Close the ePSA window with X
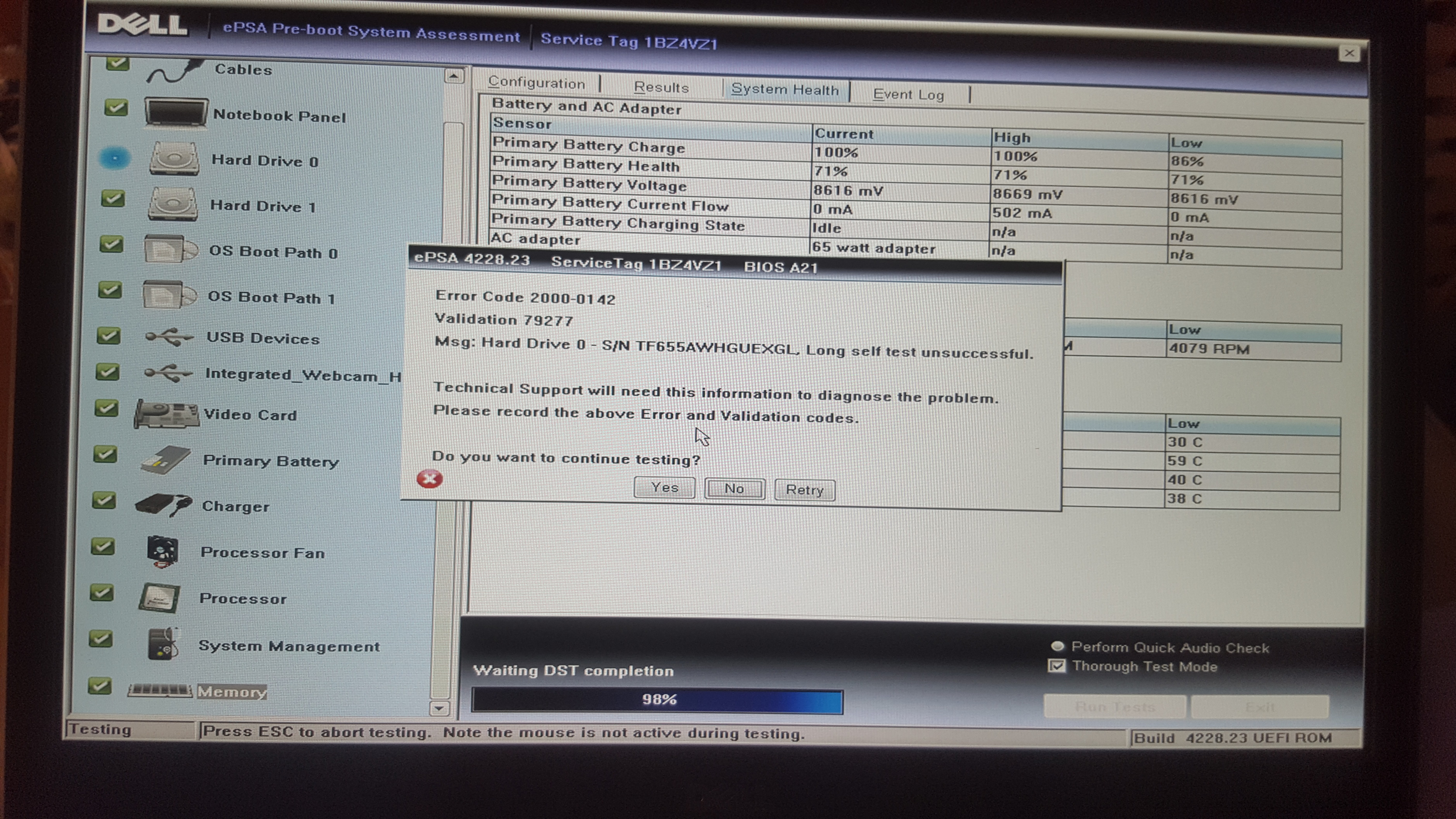 pyautogui.click(x=1349, y=53)
